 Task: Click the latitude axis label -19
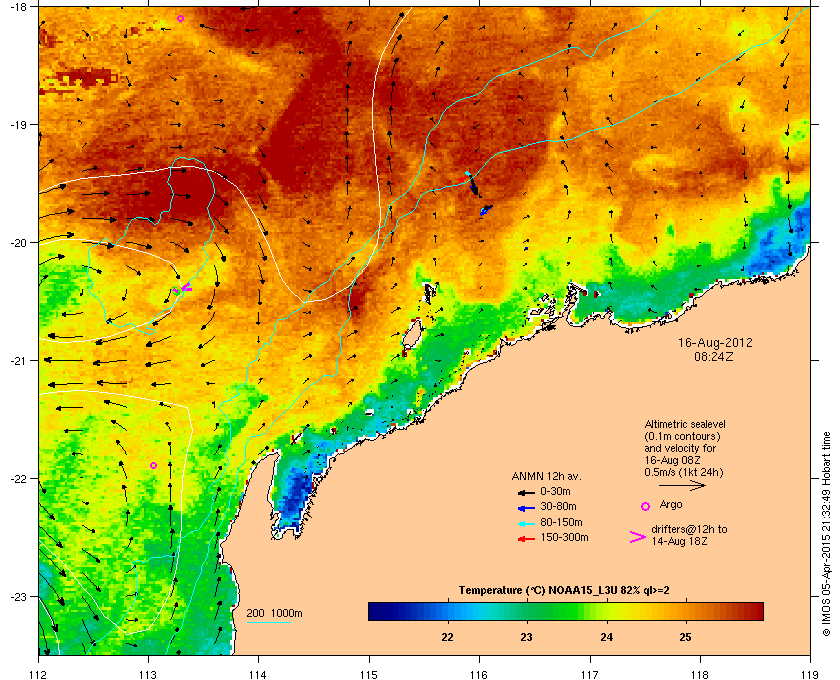click(x=18, y=125)
